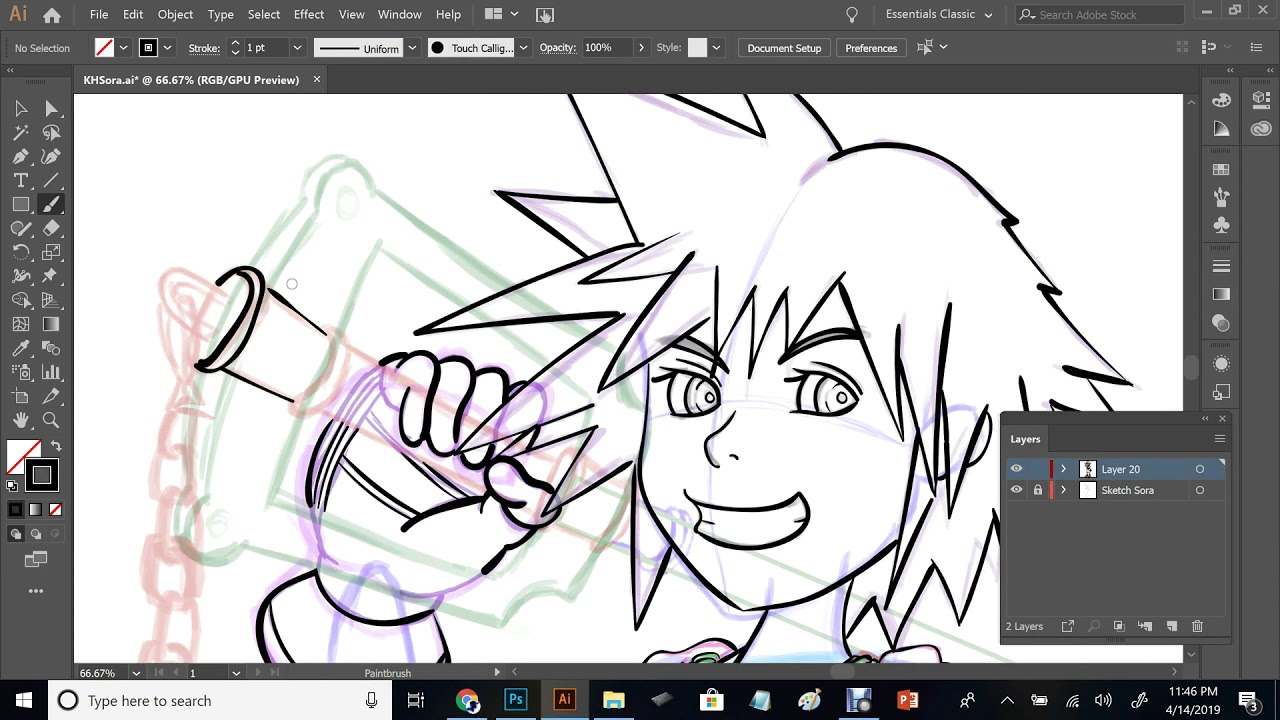Expand Layer 20 contents
Screen dimensions: 1280x720
pyautogui.click(x=1062, y=469)
